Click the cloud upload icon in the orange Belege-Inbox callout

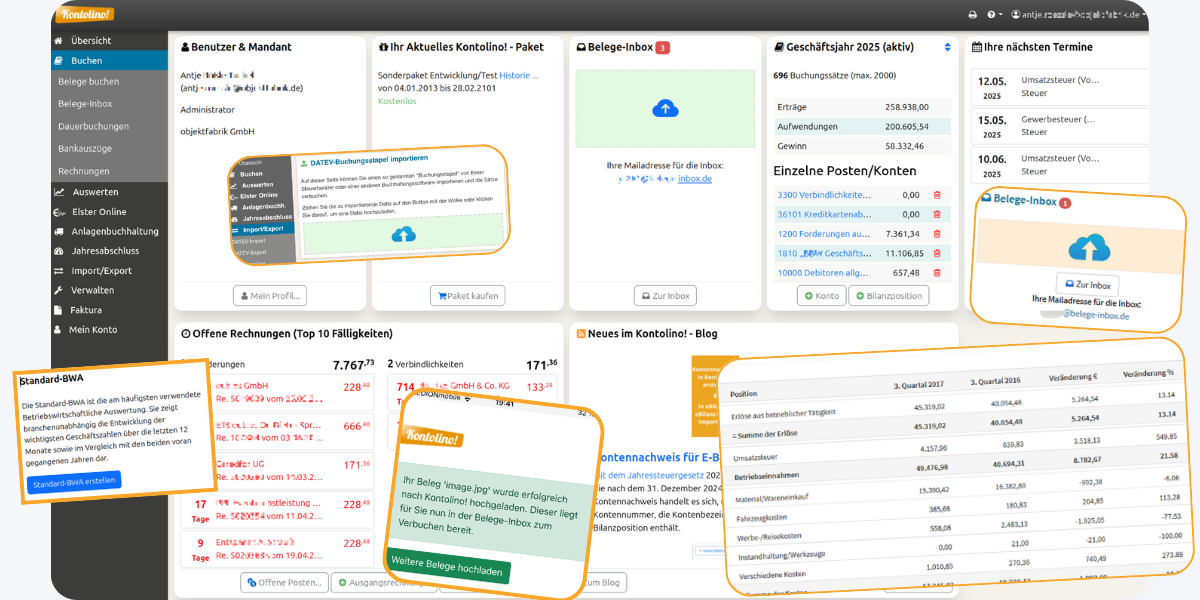point(1088,247)
